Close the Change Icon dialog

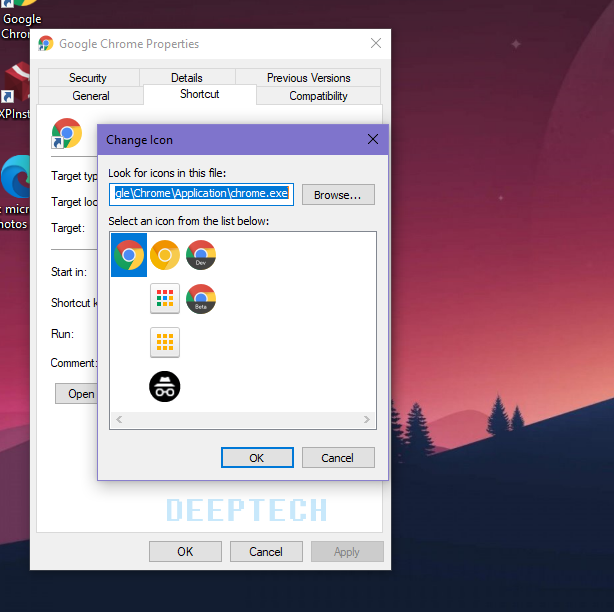click(373, 139)
